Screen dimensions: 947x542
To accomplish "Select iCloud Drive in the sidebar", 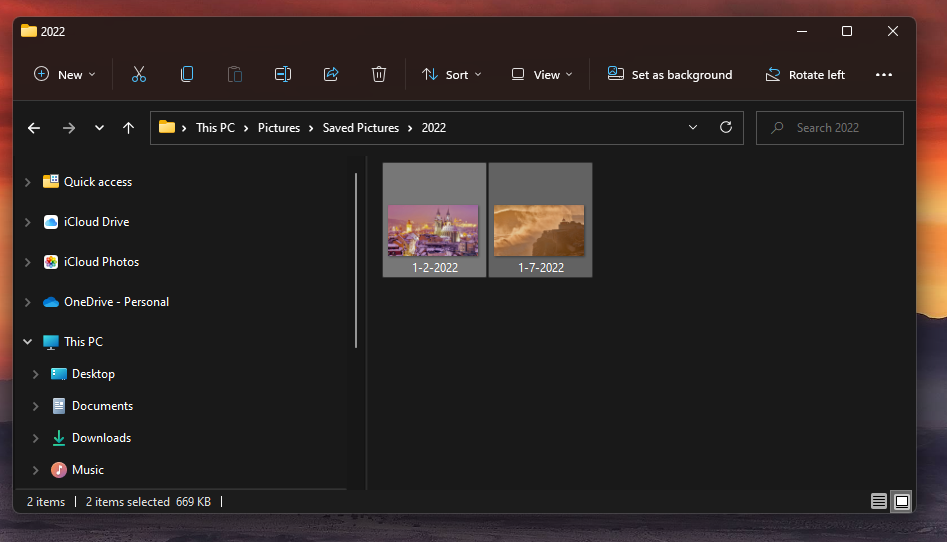I will pos(97,222).
